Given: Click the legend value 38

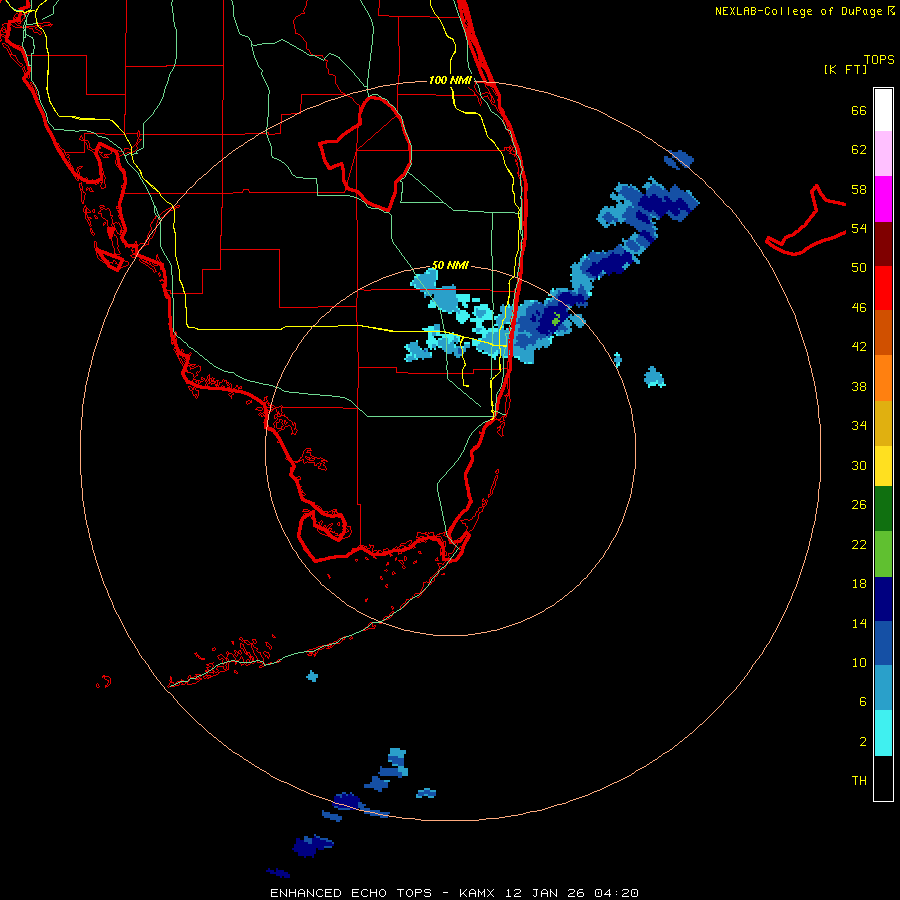Looking at the screenshot, I should click(x=859, y=386).
